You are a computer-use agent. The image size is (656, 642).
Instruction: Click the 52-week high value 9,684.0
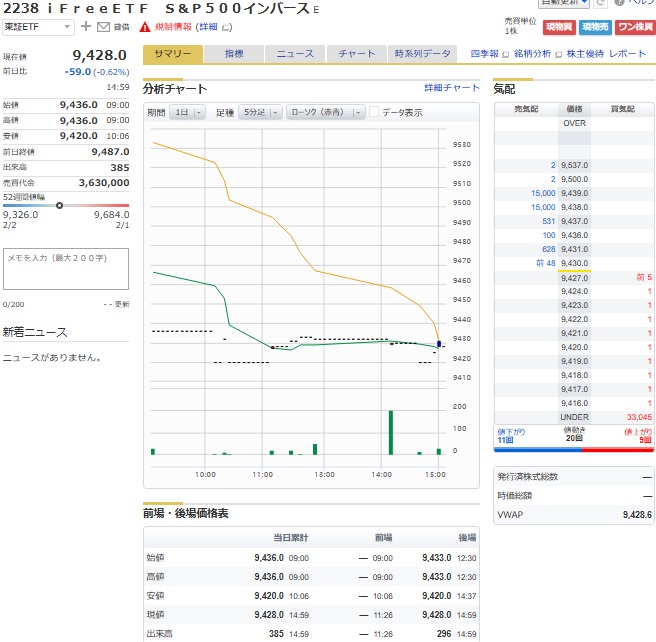(111, 215)
